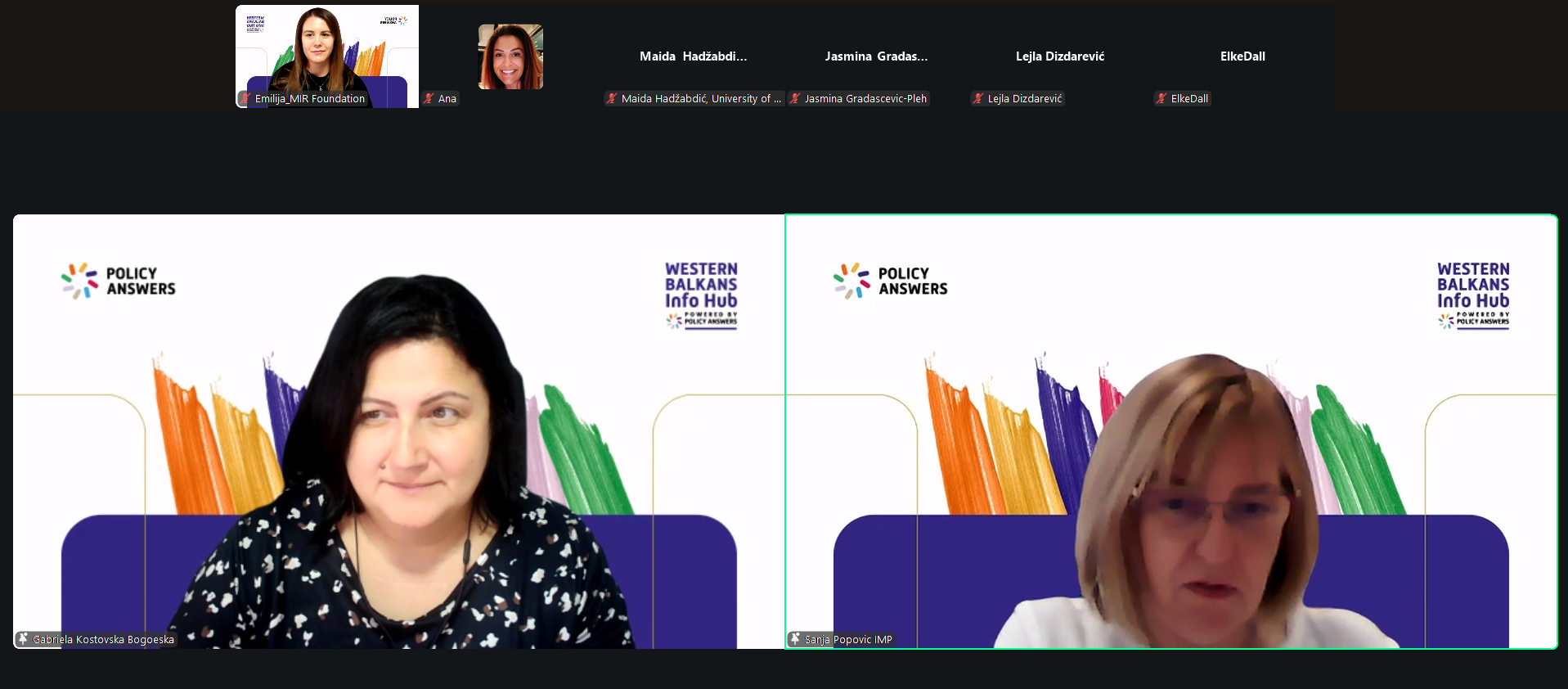The image size is (1568, 689).
Task: Click the 'Gabriela Kostovska Bogoeska' name label
Action: pyautogui.click(x=103, y=640)
